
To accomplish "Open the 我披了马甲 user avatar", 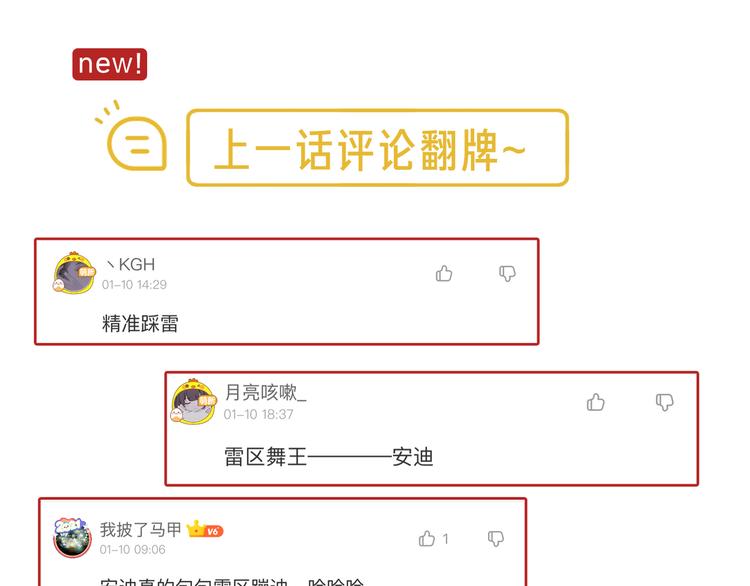I will coord(72,537).
